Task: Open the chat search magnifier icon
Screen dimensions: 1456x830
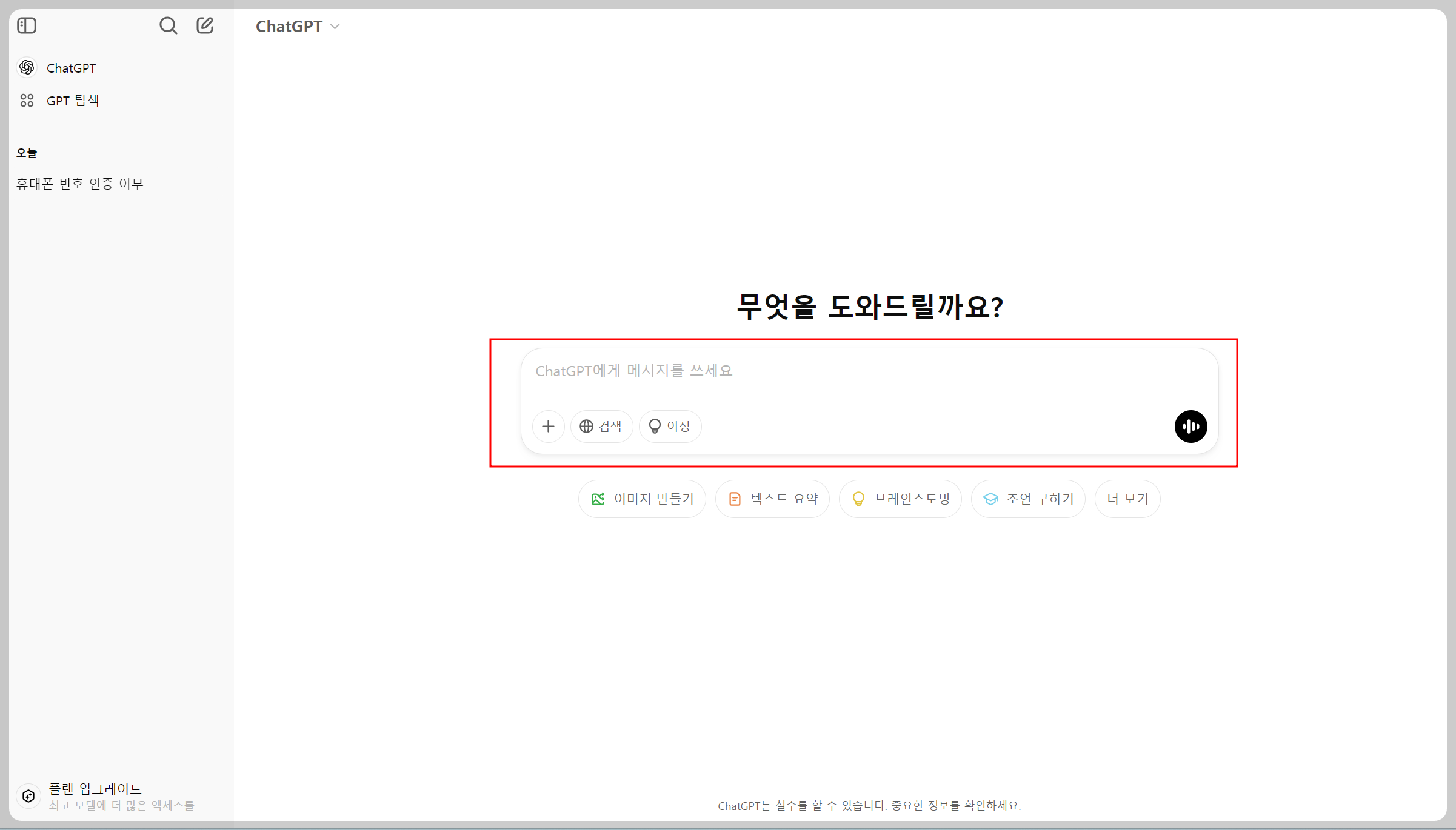Action: pyautogui.click(x=168, y=25)
